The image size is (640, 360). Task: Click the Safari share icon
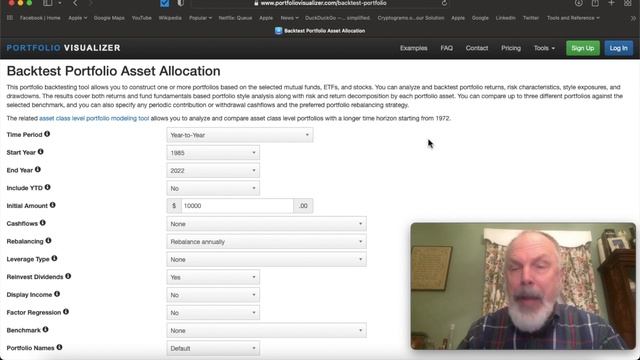pos(595,3)
